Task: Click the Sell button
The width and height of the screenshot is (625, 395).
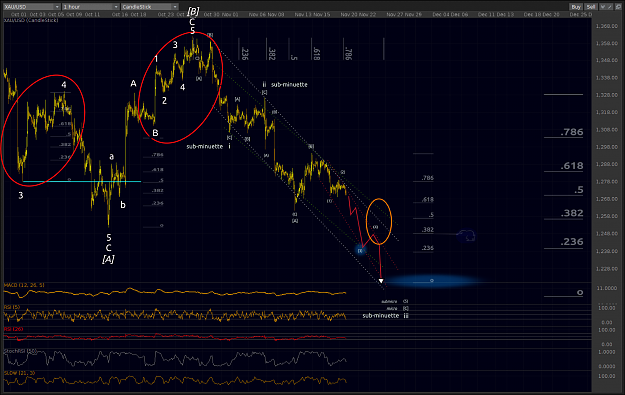Action: (x=591, y=7)
